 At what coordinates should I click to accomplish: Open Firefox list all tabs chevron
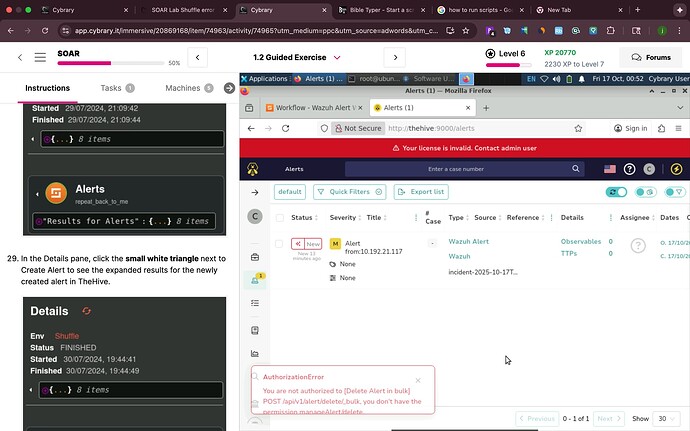680,108
